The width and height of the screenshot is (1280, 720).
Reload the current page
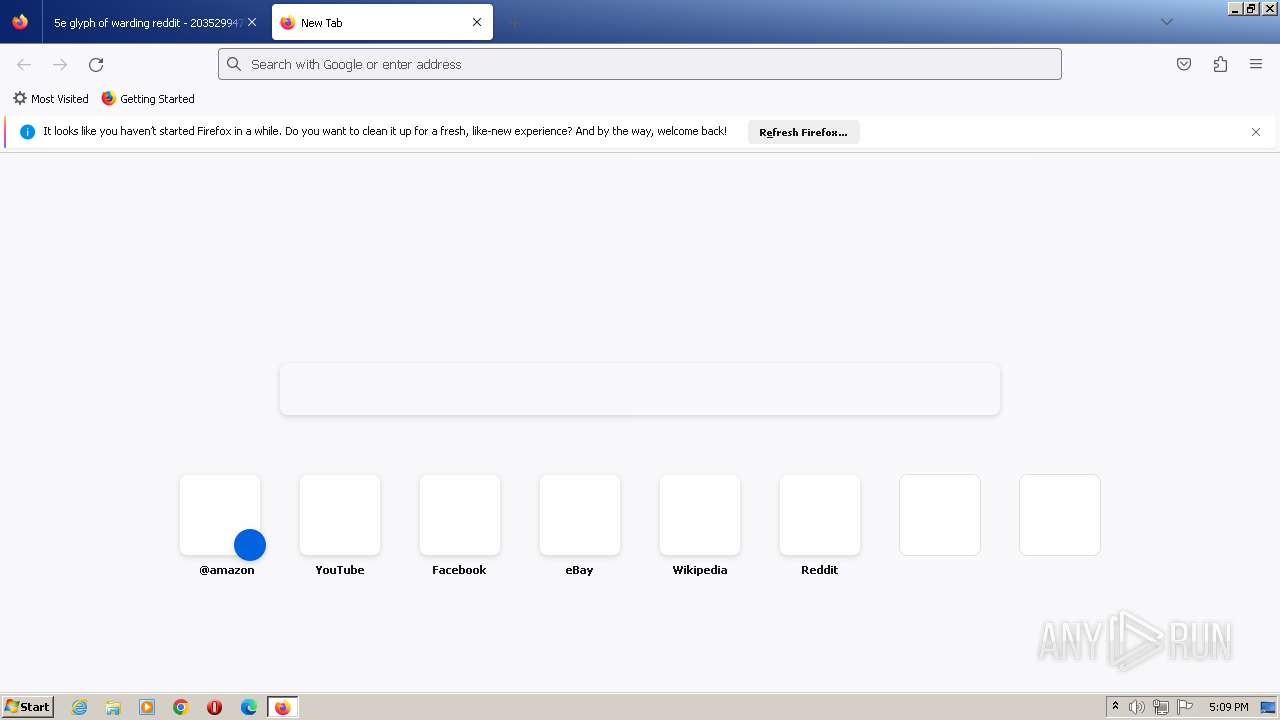tap(96, 64)
